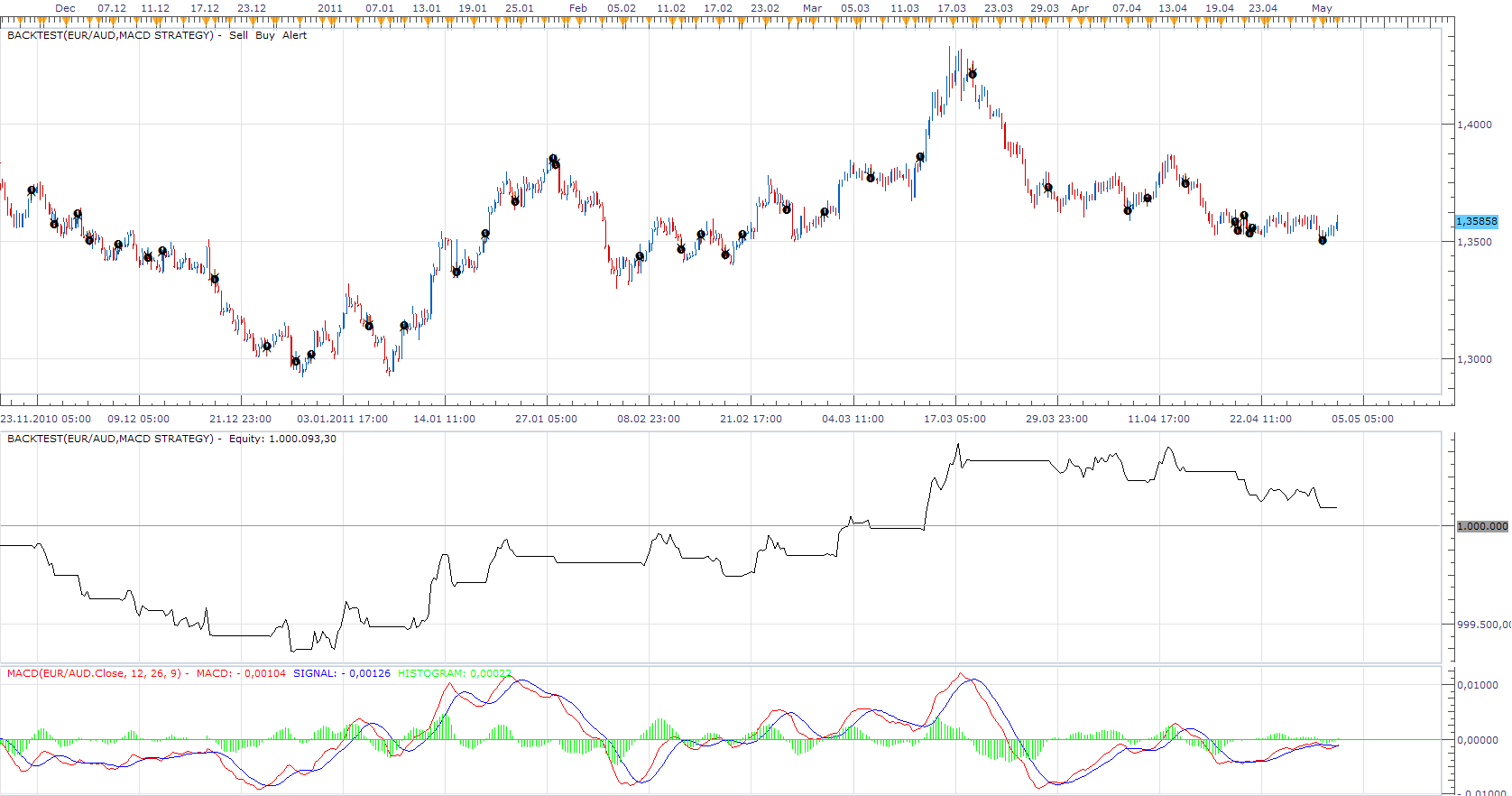Click the 27.01 05:00 time label
The height and width of the screenshot is (796, 1512).
[x=546, y=419]
